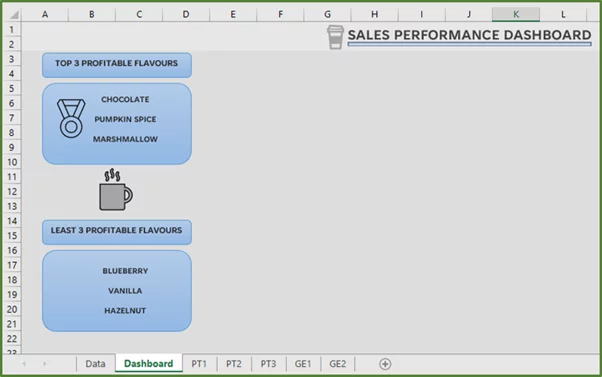Select column J header

[x=469, y=15]
